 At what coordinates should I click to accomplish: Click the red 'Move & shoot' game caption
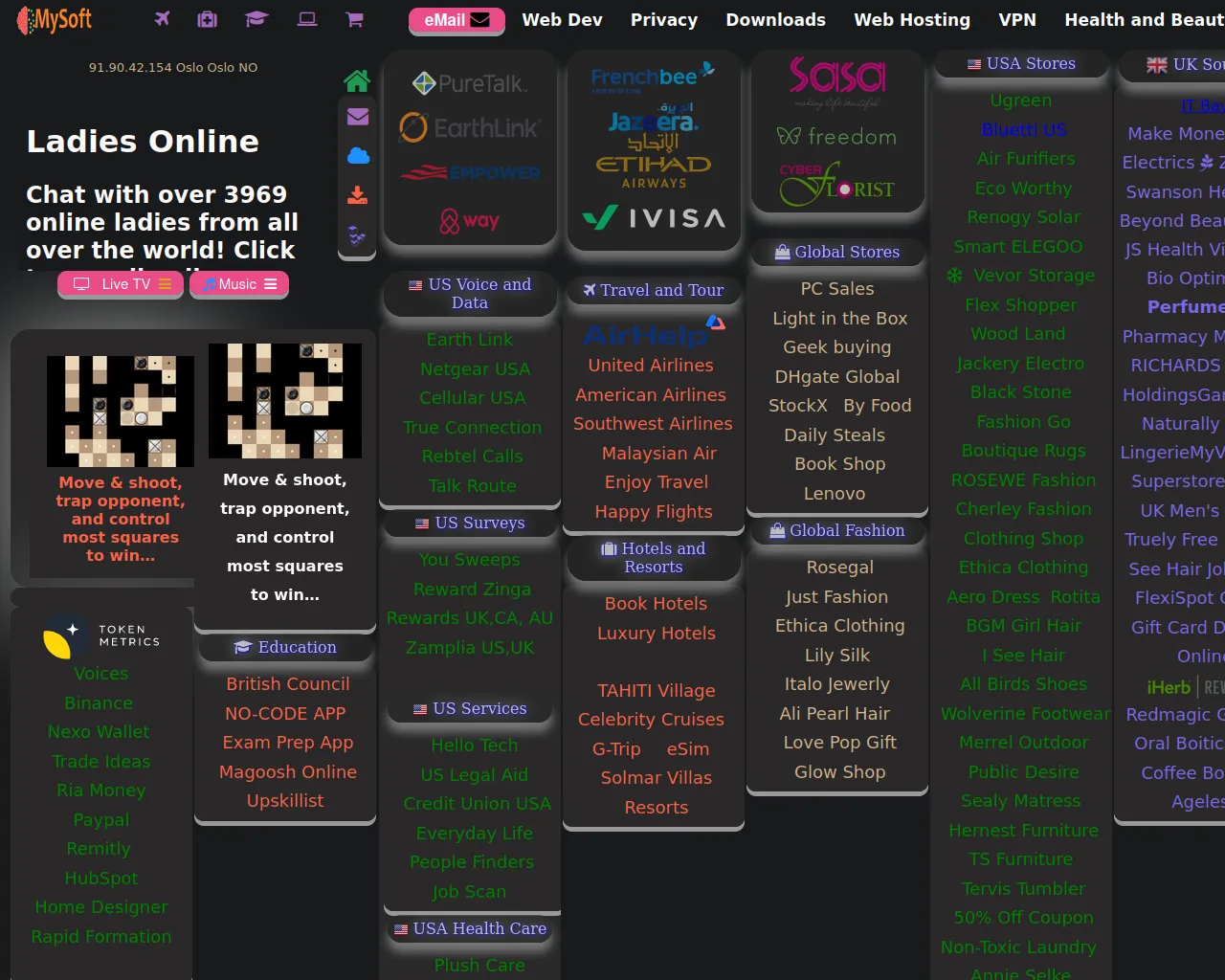[x=121, y=519]
